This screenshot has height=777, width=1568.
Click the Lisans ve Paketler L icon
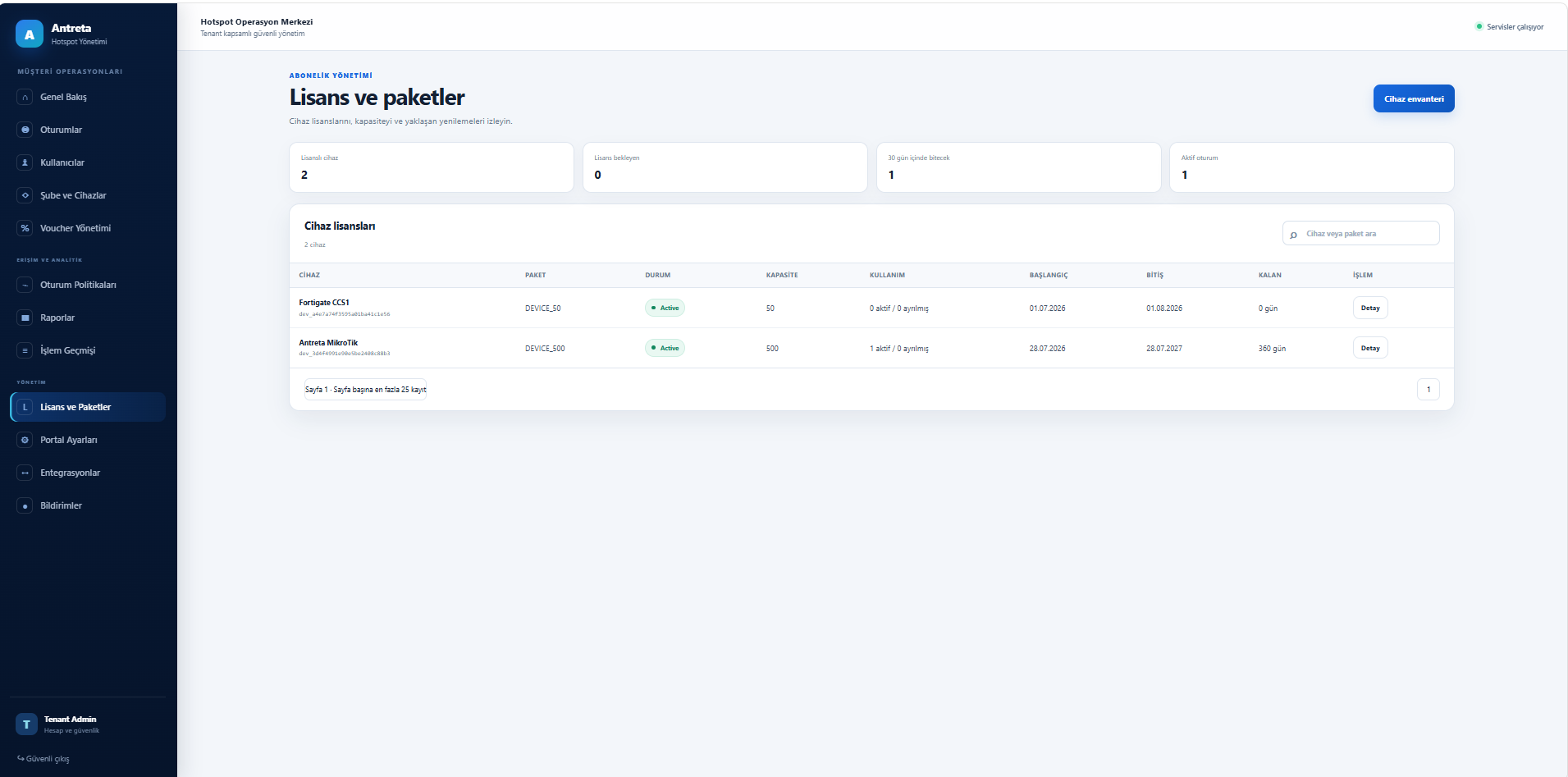pyautogui.click(x=25, y=407)
